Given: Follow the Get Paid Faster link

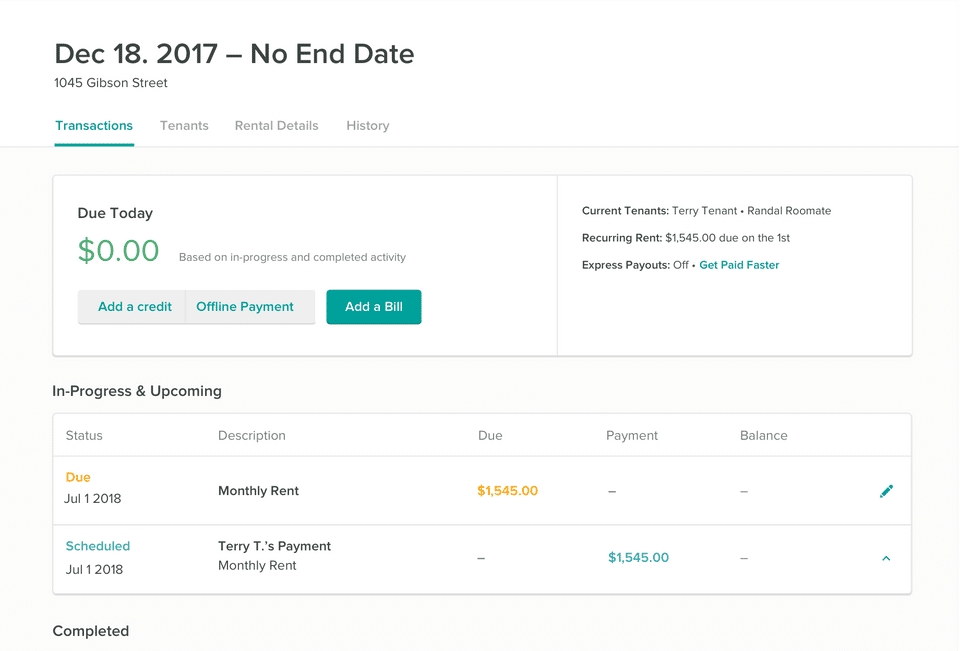Looking at the screenshot, I should pos(739,265).
